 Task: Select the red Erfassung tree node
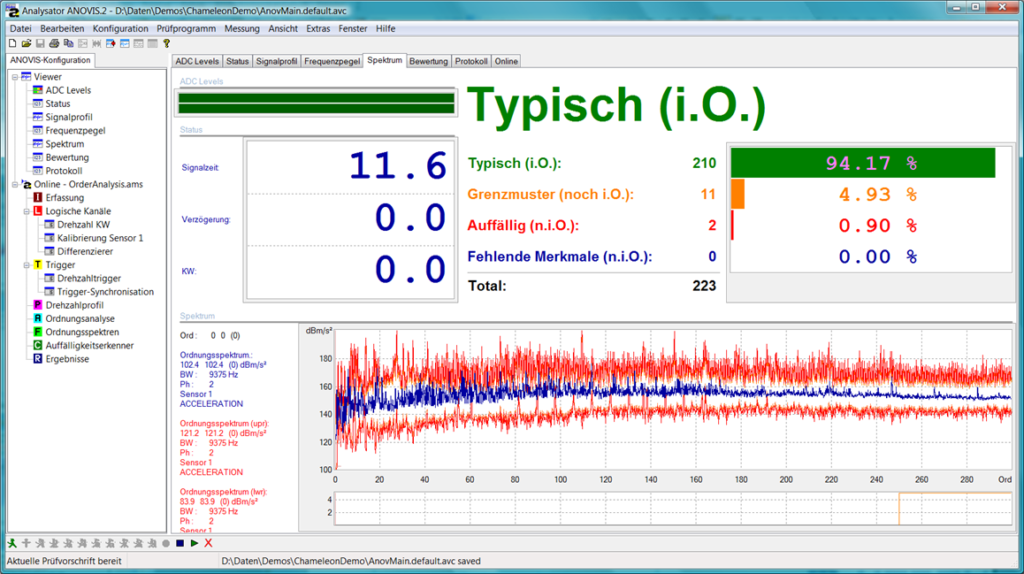[x=66, y=198]
